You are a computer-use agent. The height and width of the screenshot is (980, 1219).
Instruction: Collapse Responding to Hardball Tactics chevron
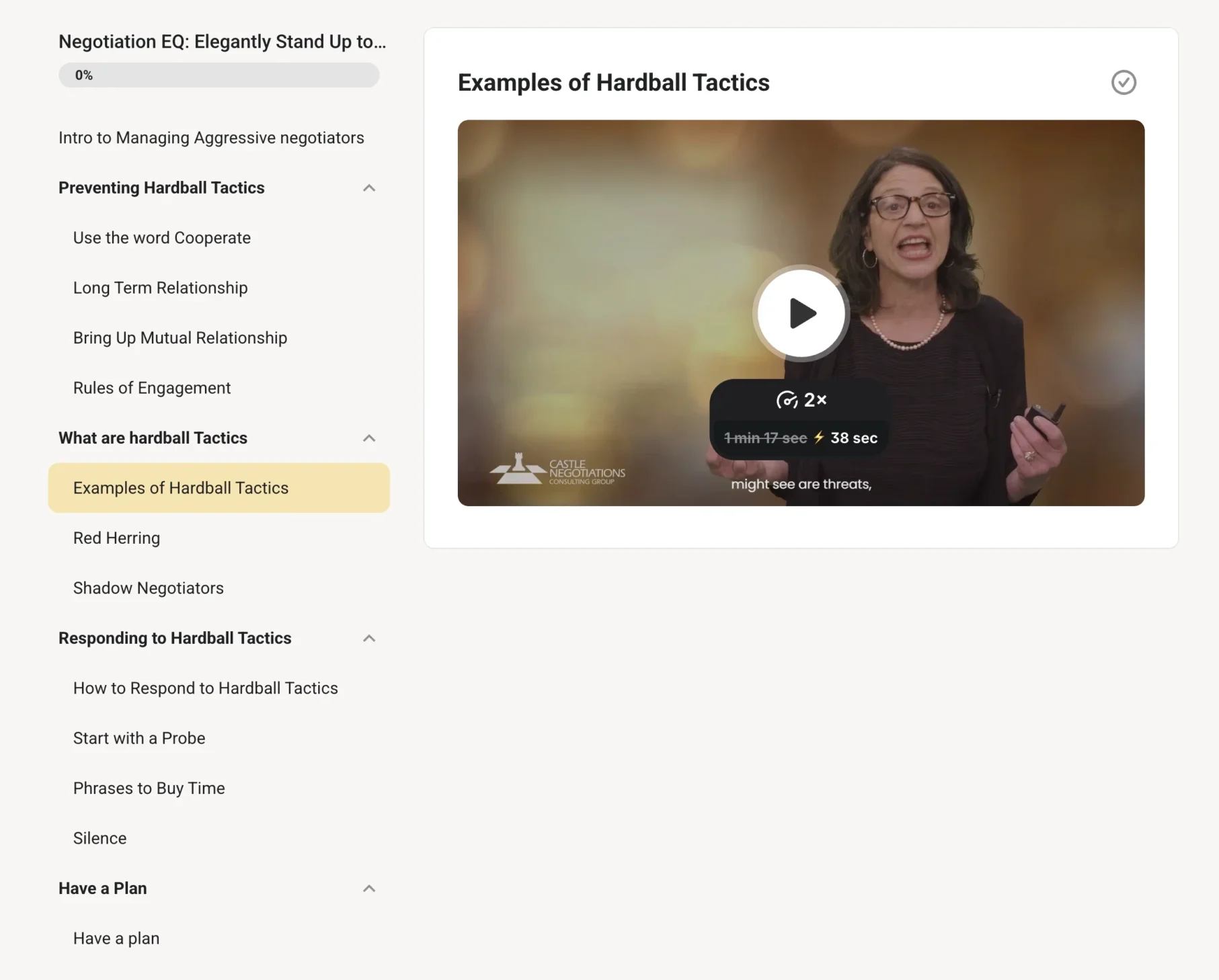coord(369,639)
